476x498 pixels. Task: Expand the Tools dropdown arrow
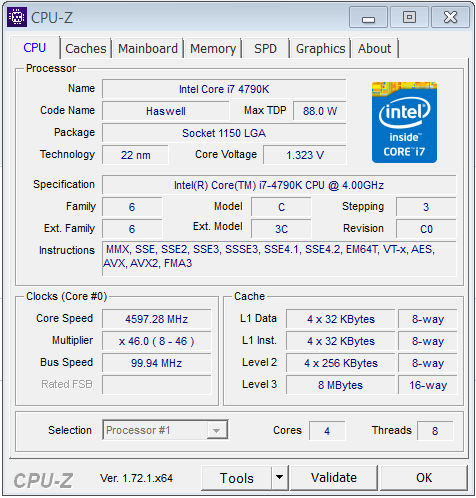280,478
